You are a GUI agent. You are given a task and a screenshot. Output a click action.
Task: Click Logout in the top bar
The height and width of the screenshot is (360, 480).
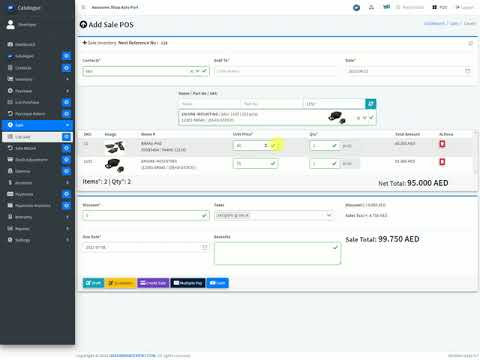465,7
